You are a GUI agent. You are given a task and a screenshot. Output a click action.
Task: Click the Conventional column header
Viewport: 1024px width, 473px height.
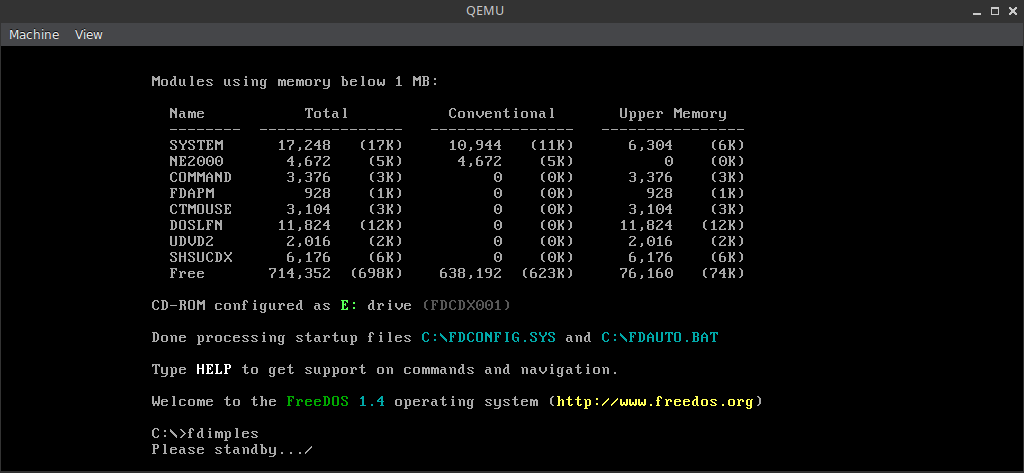tap(502, 113)
